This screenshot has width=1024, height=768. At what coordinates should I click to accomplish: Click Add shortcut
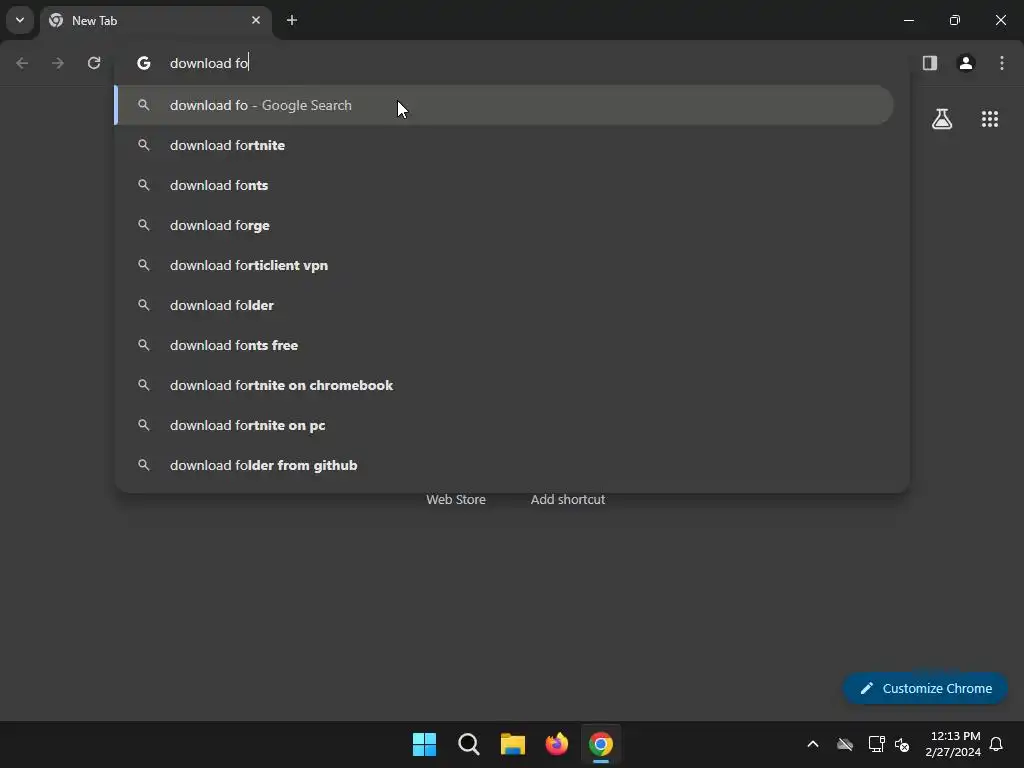tap(568, 500)
